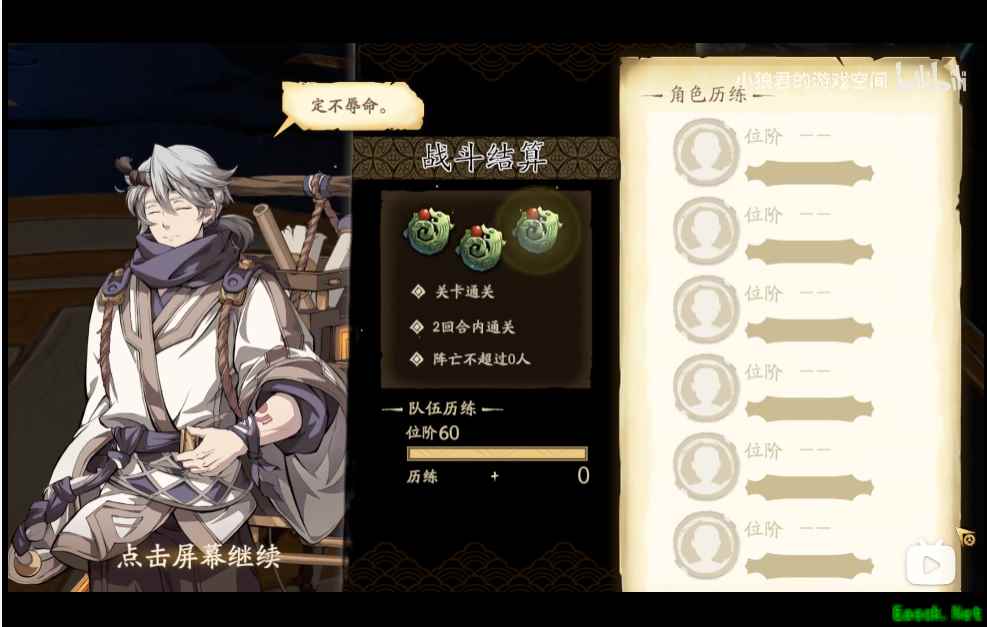The height and width of the screenshot is (627, 987).
Task: Click the 战斗结算 title banner
Action: tap(485, 157)
